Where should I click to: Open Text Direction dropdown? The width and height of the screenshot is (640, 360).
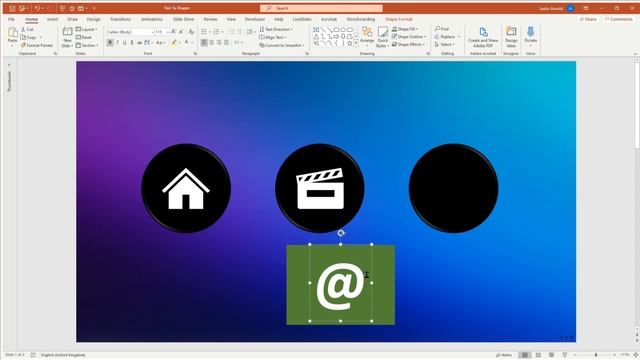(x=276, y=29)
